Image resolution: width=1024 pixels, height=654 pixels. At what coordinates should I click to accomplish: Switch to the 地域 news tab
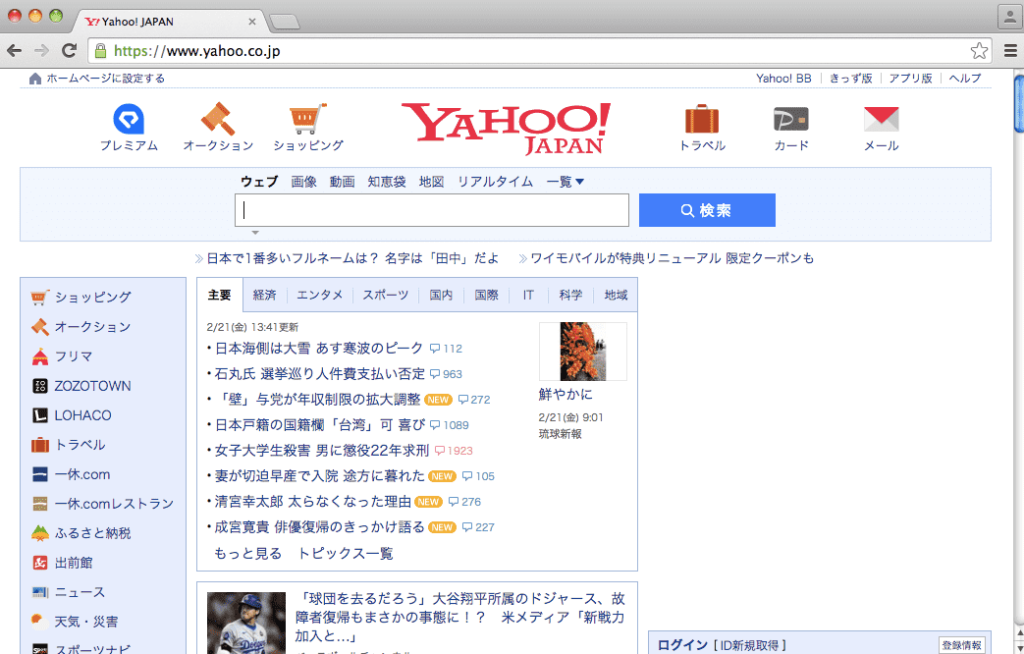616,295
